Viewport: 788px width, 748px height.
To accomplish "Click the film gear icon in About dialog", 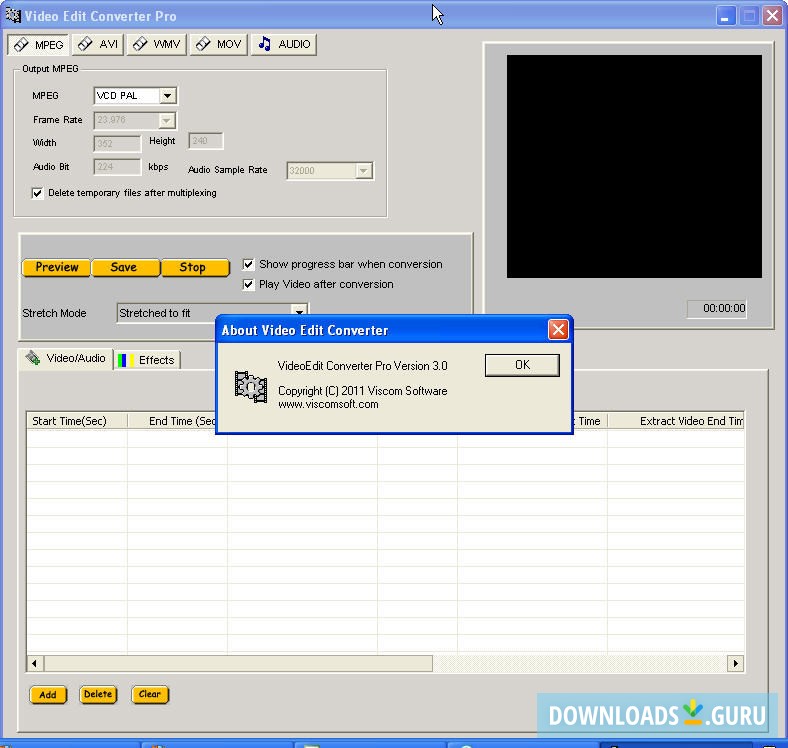I will [x=251, y=387].
